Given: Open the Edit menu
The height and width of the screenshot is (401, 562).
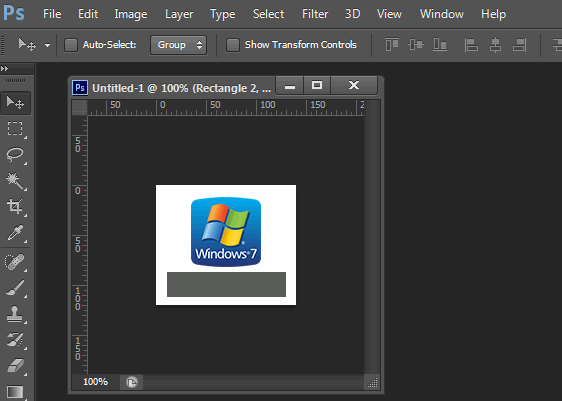Looking at the screenshot, I should point(88,14).
